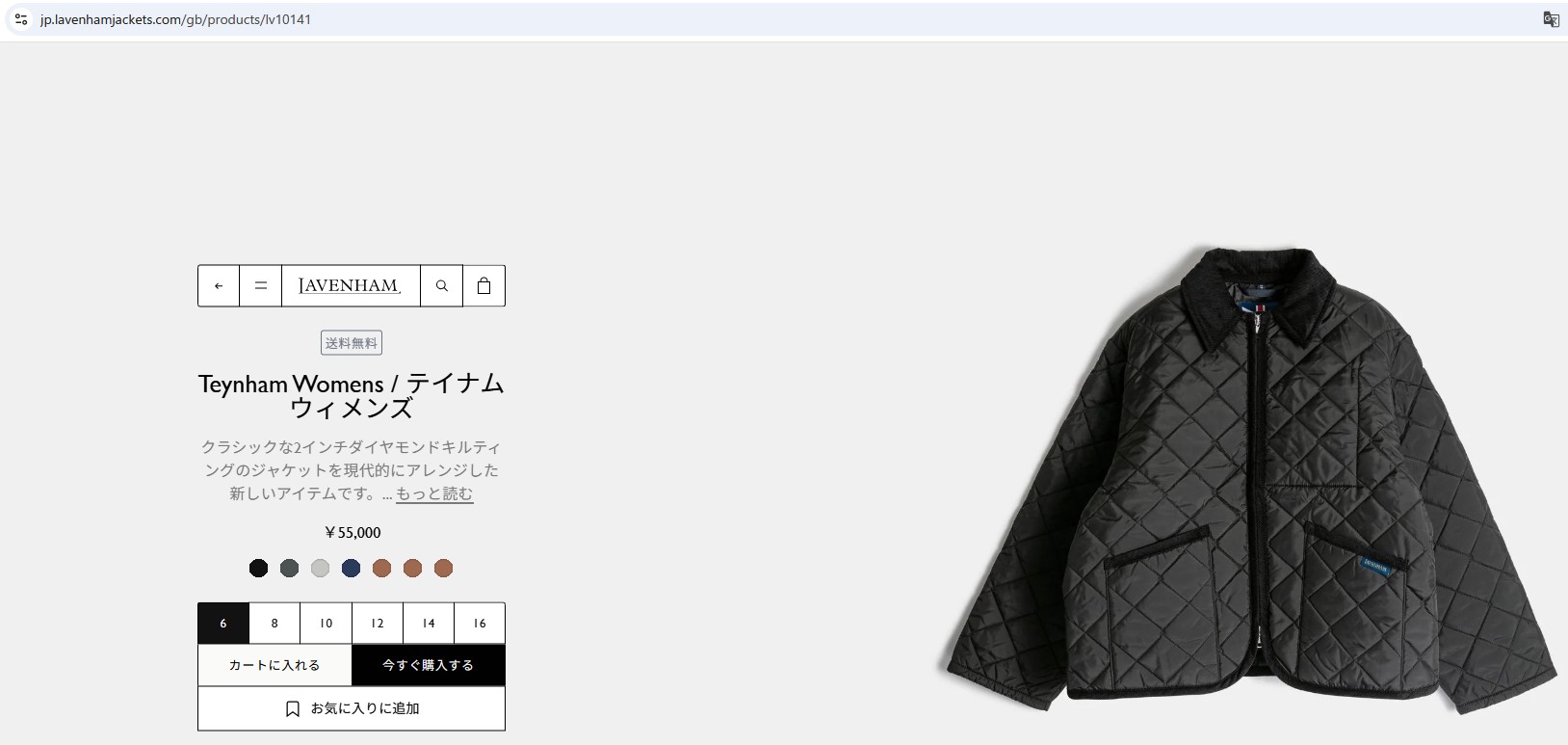
Task: Select size 12
Action: [x=378, y=624]
